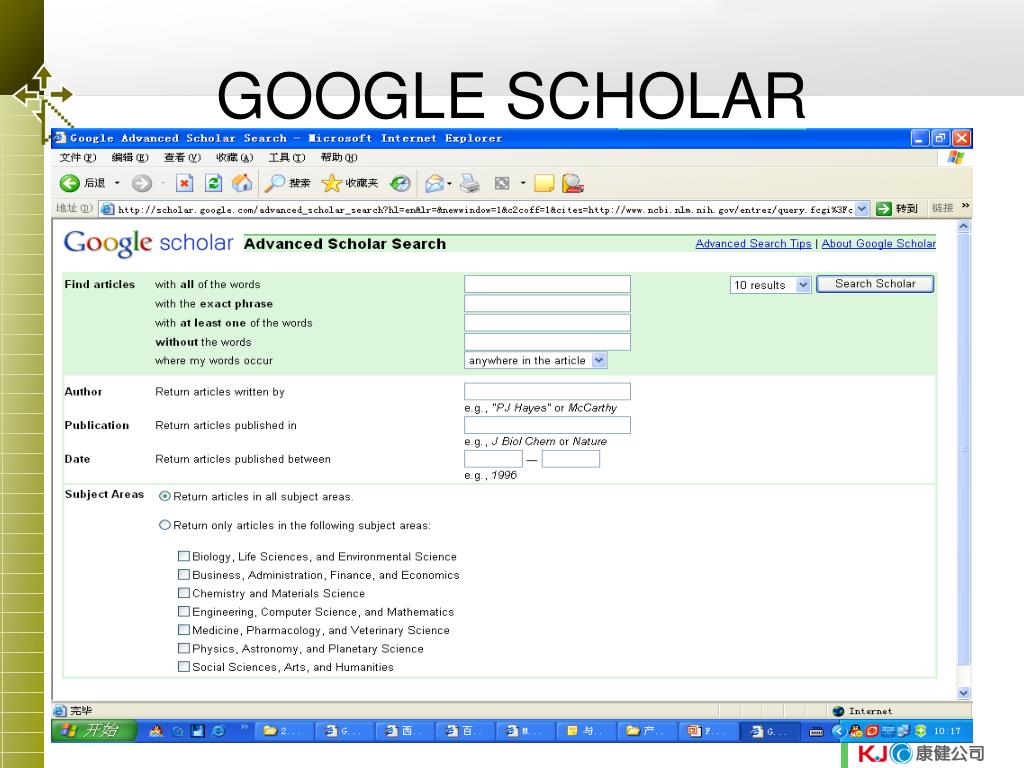
Task: Expand the 'anywhere in the article' dropdown
Action: (599, 360)
